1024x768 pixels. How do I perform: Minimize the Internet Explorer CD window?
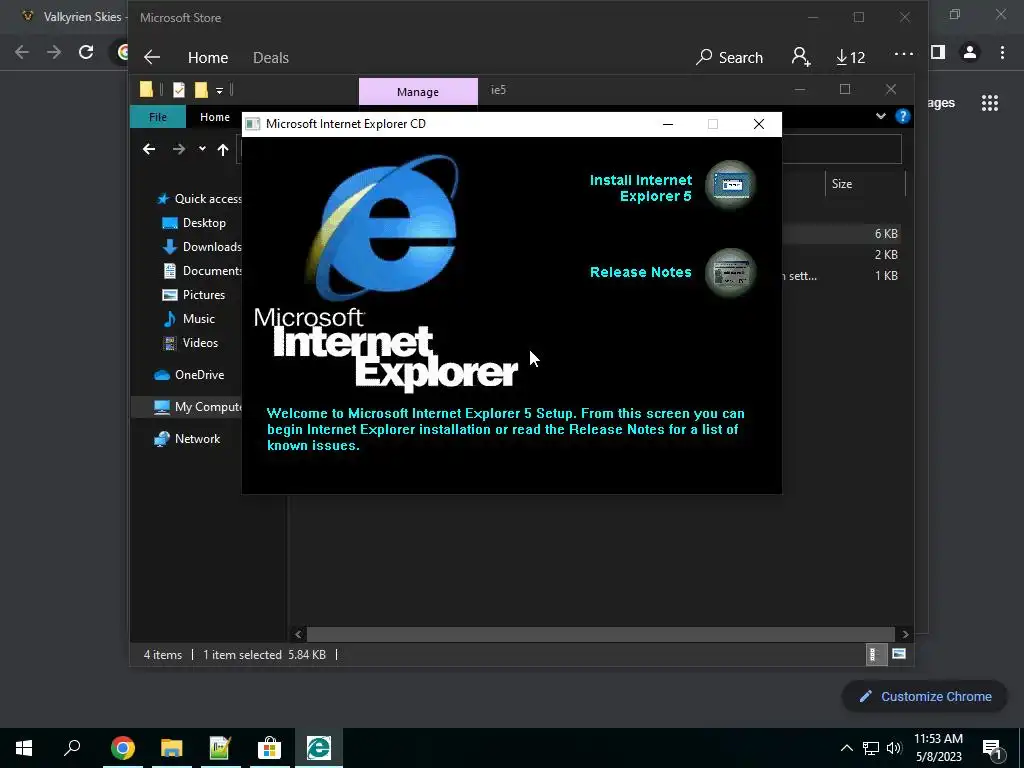(667, 124)
